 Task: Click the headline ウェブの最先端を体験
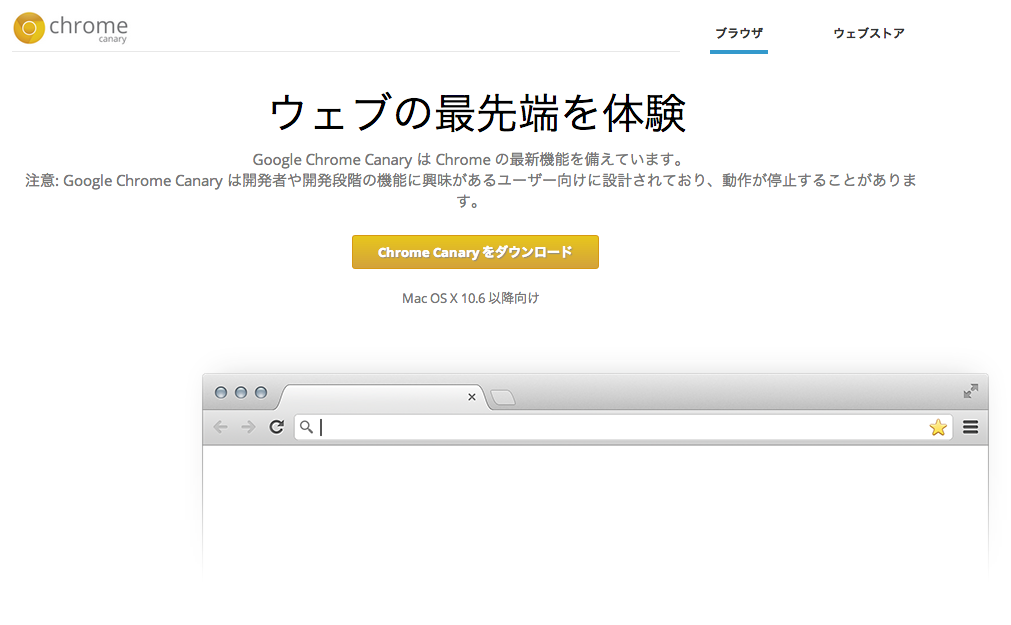click(476, 113)
